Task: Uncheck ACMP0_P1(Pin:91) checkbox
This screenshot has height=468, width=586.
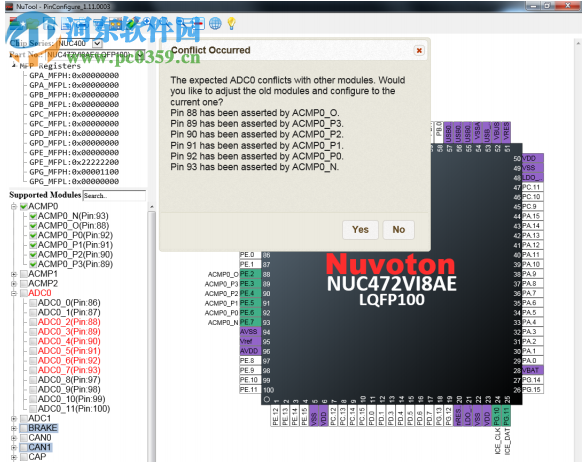Action: click(x=33, y=245)
